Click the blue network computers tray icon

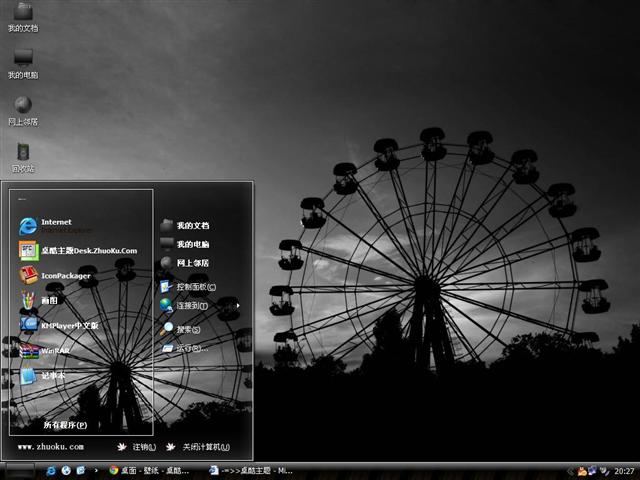(593, 471)
